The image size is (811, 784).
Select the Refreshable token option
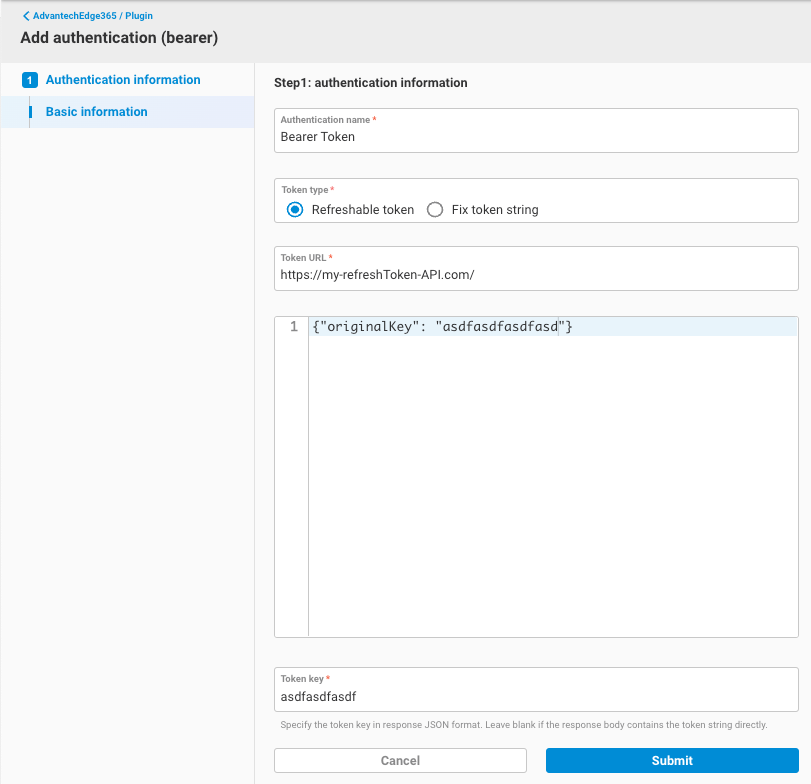(x=295, y=209)
